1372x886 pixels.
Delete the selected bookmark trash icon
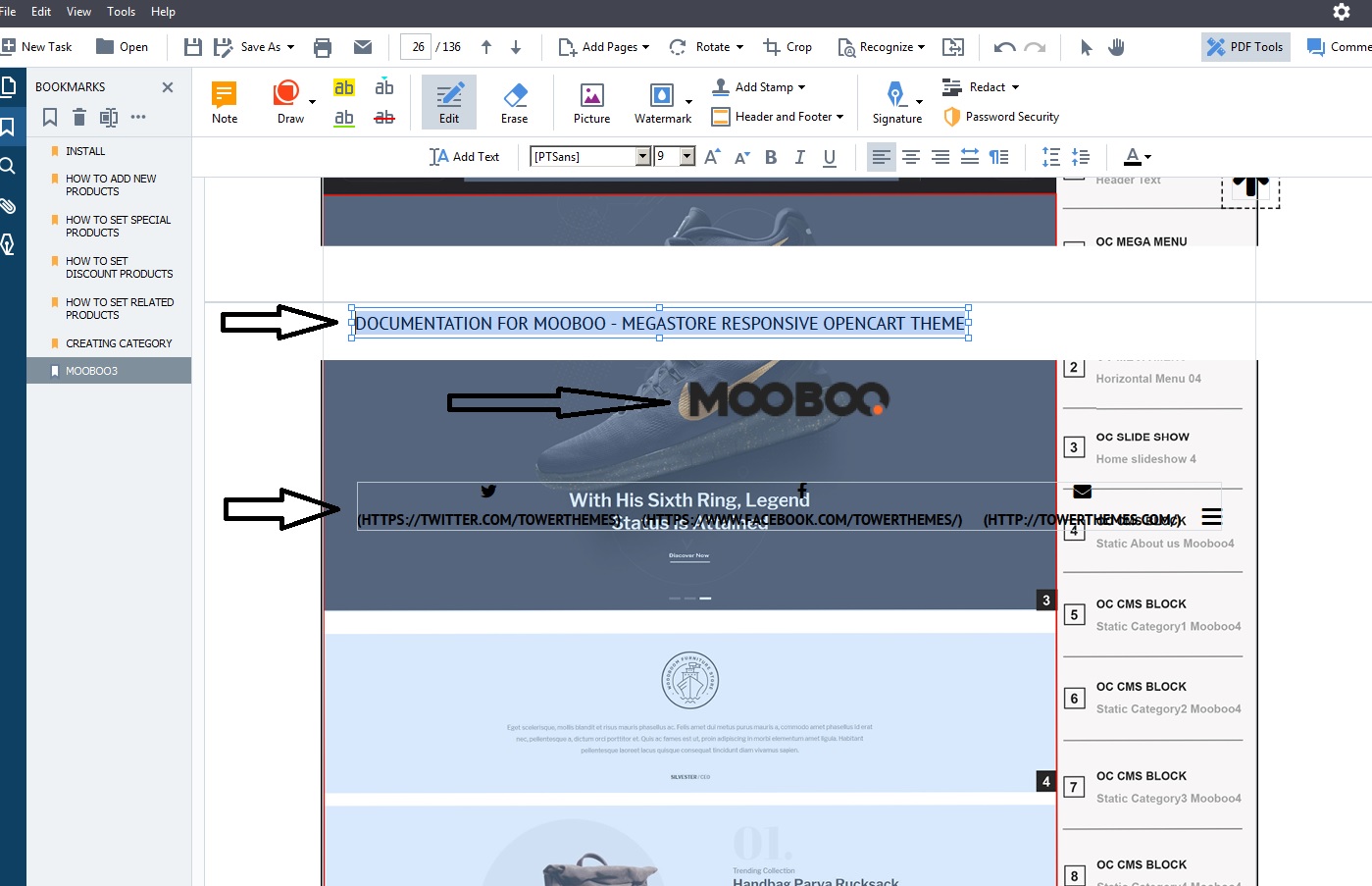(79, 118)
